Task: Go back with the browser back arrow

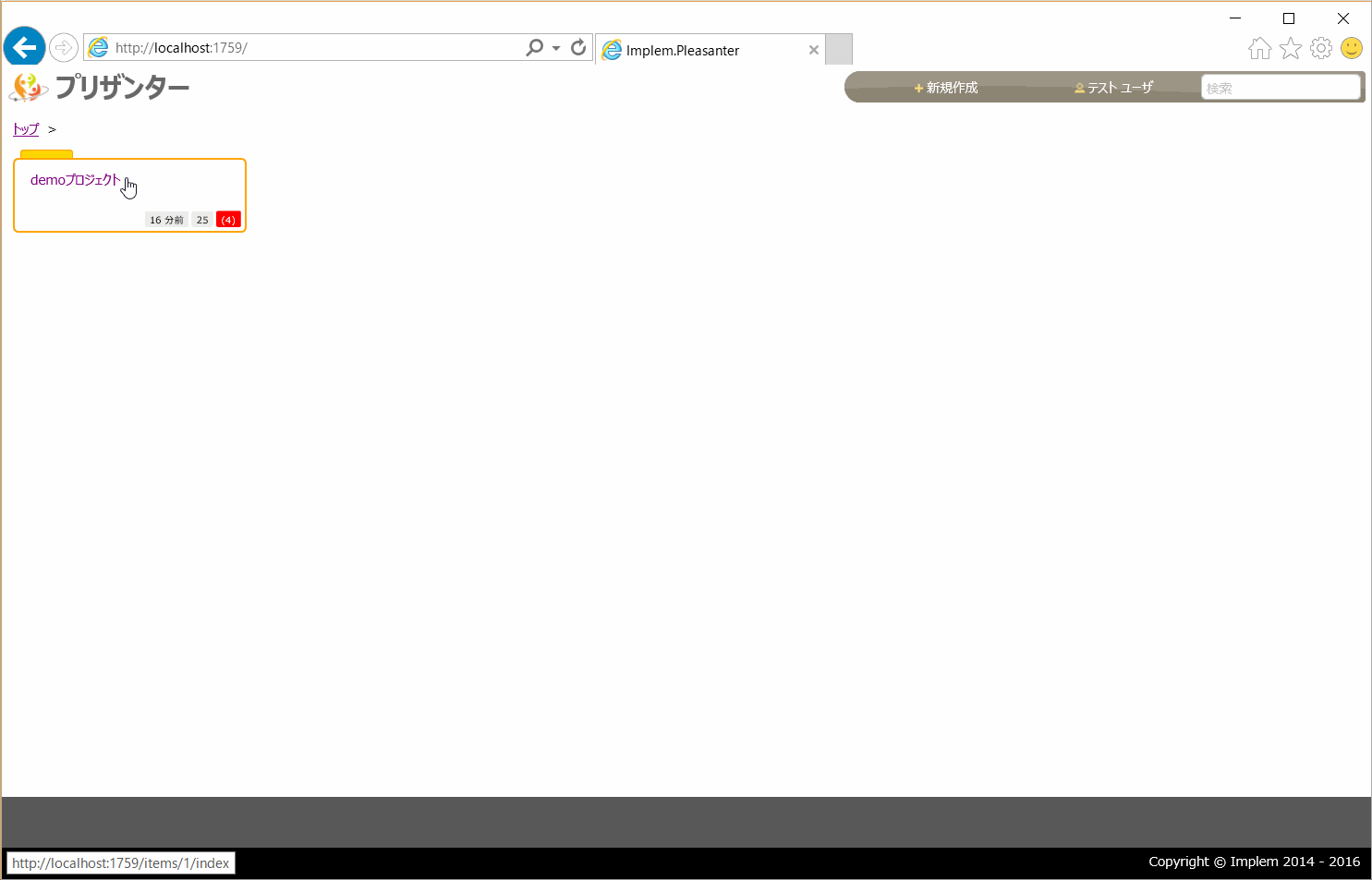Action: tap(25, 47)
